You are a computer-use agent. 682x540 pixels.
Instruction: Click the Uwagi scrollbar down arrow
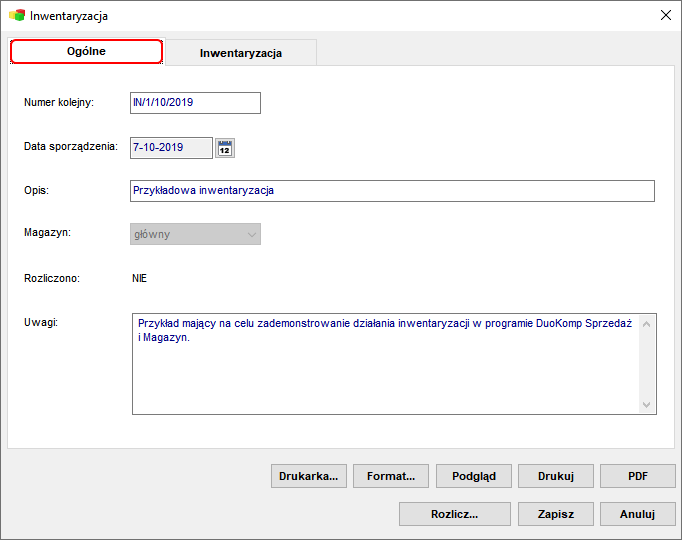646,405
